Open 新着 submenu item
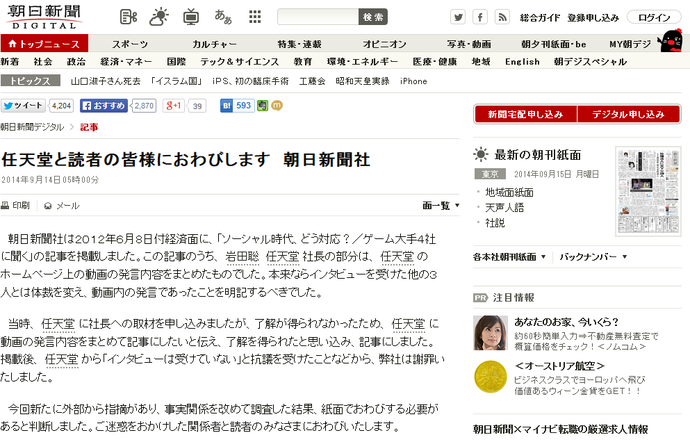This screenshot has width=690, height=442. pos(10,62)
